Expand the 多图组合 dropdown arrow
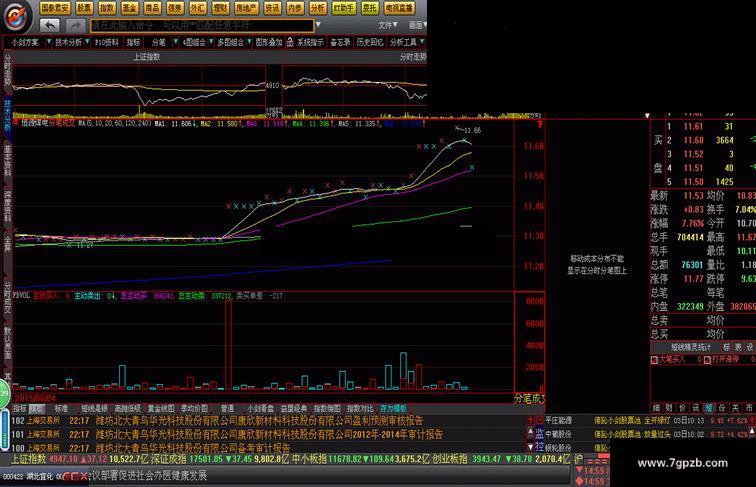The height and width of the screenshot is (487, 756). tap(249, 42)
